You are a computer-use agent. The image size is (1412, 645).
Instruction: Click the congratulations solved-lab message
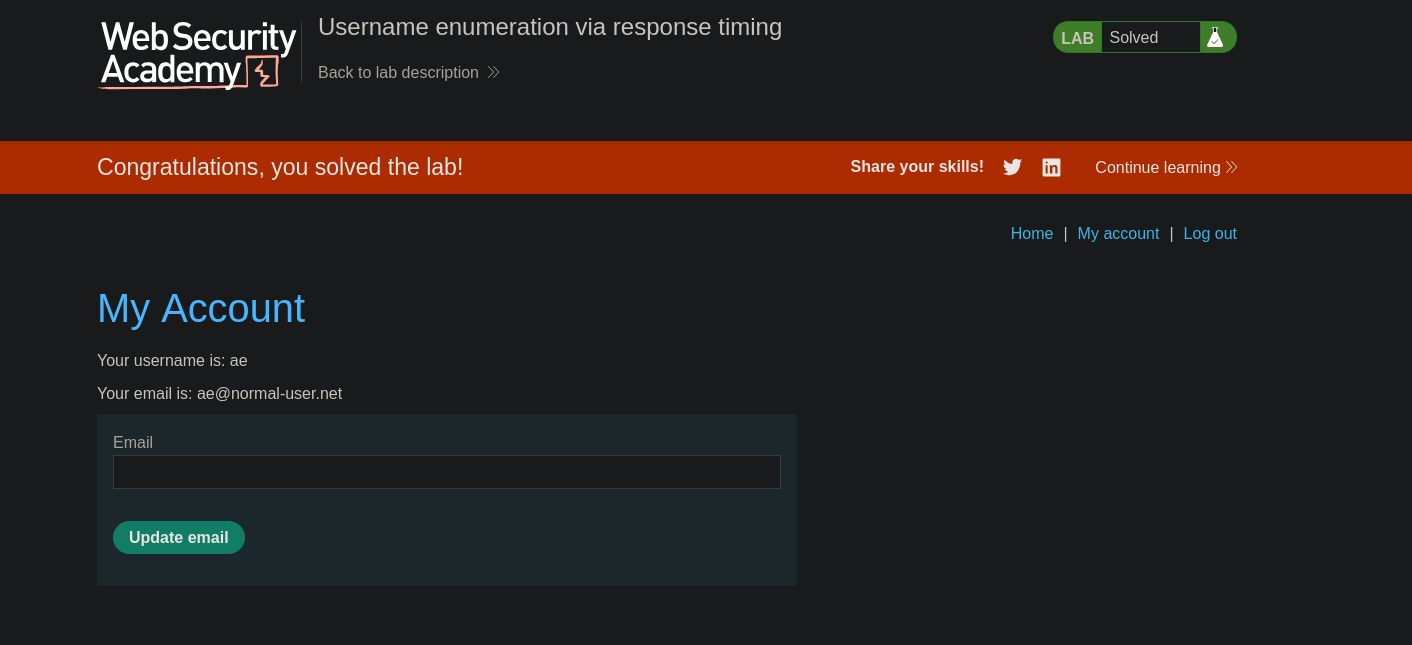[x=280, y=167]
